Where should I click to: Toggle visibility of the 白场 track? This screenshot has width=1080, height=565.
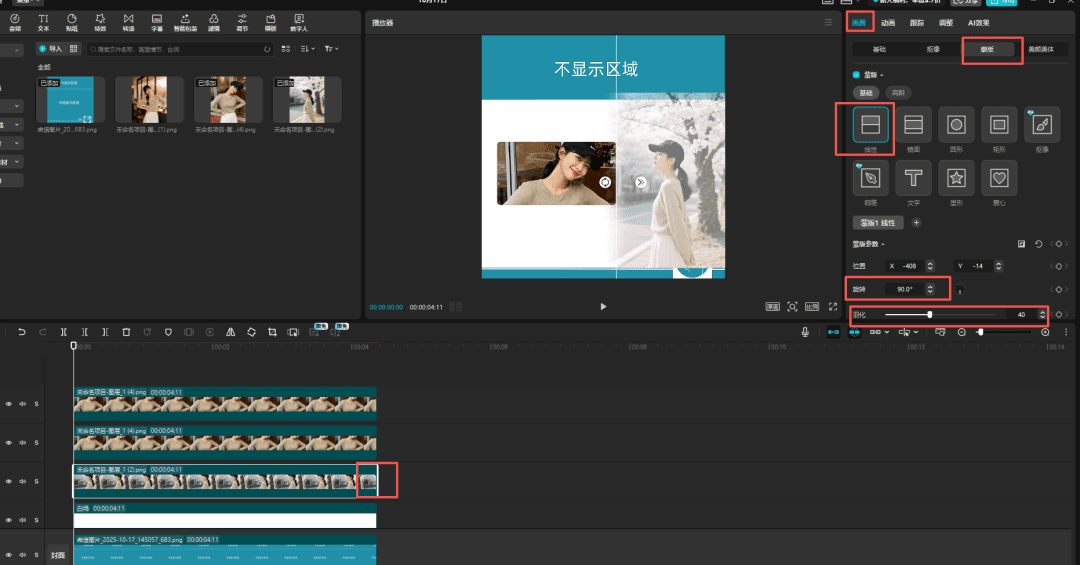pyautogui.click(x=9, y=520)
